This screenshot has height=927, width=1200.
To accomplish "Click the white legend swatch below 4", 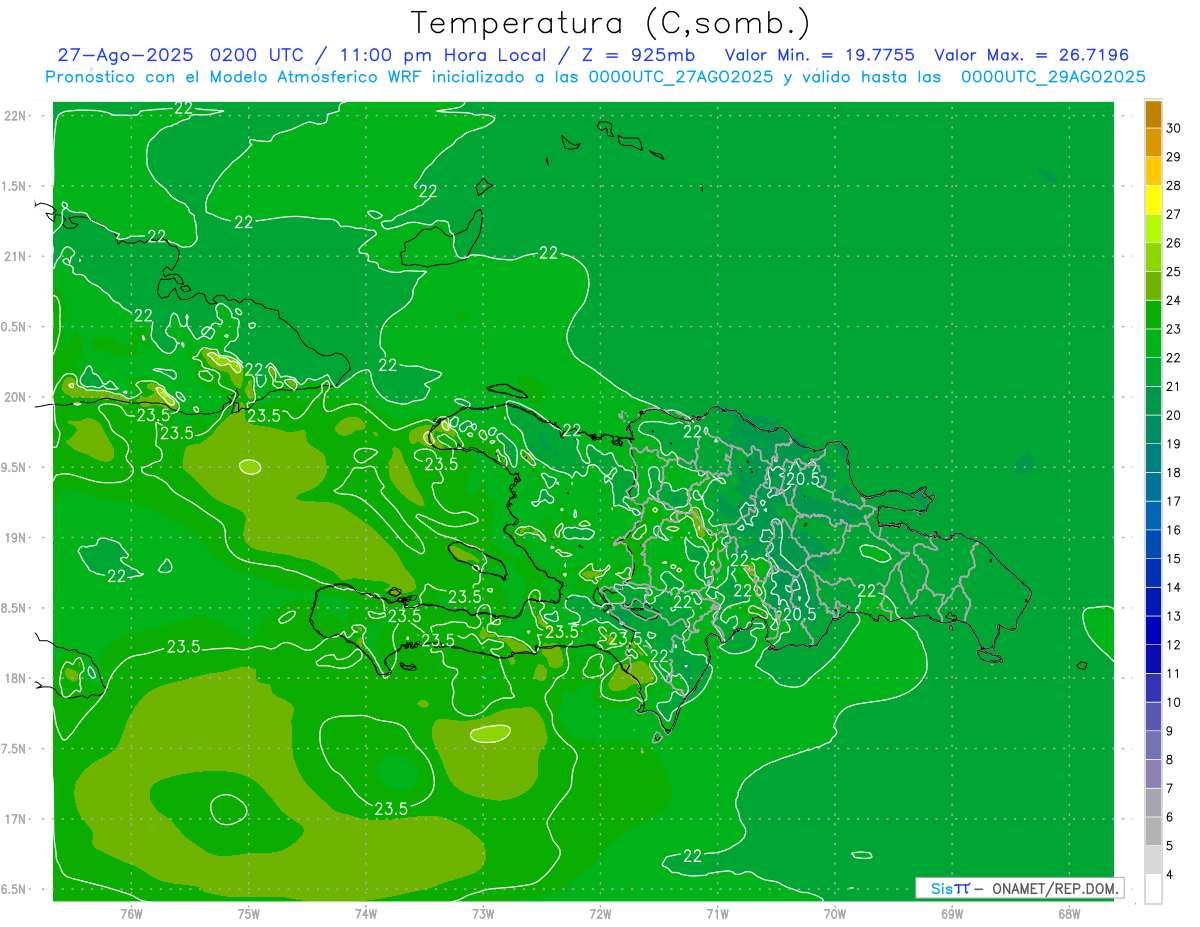I will pos(1153,890).
